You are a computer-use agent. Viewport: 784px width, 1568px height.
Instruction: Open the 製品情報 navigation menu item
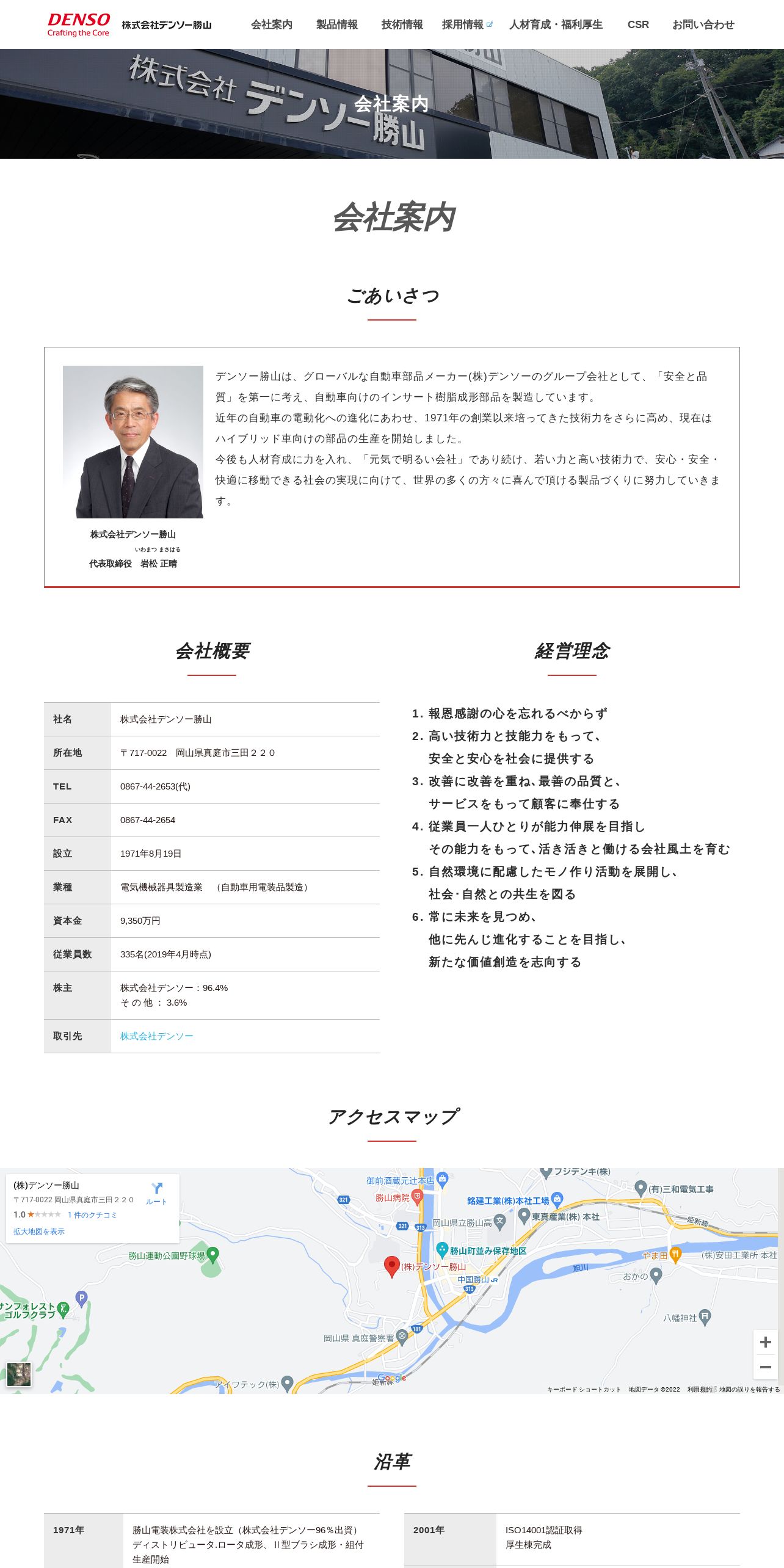(337, 24)
